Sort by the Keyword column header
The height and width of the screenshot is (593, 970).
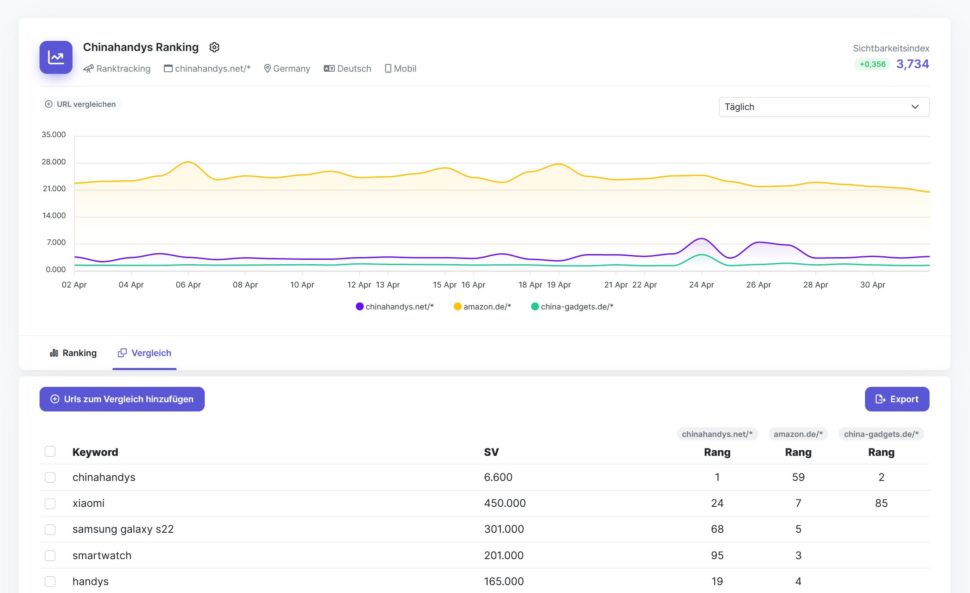pos(95,452)
